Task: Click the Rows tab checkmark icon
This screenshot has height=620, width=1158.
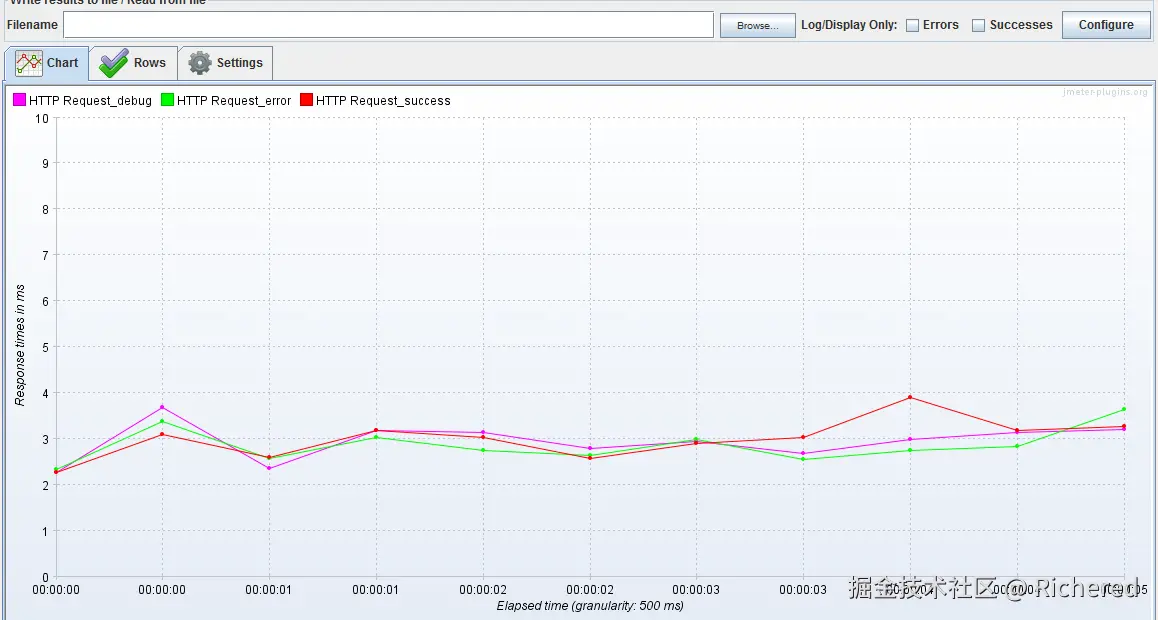Action: (x=114, y=63)
